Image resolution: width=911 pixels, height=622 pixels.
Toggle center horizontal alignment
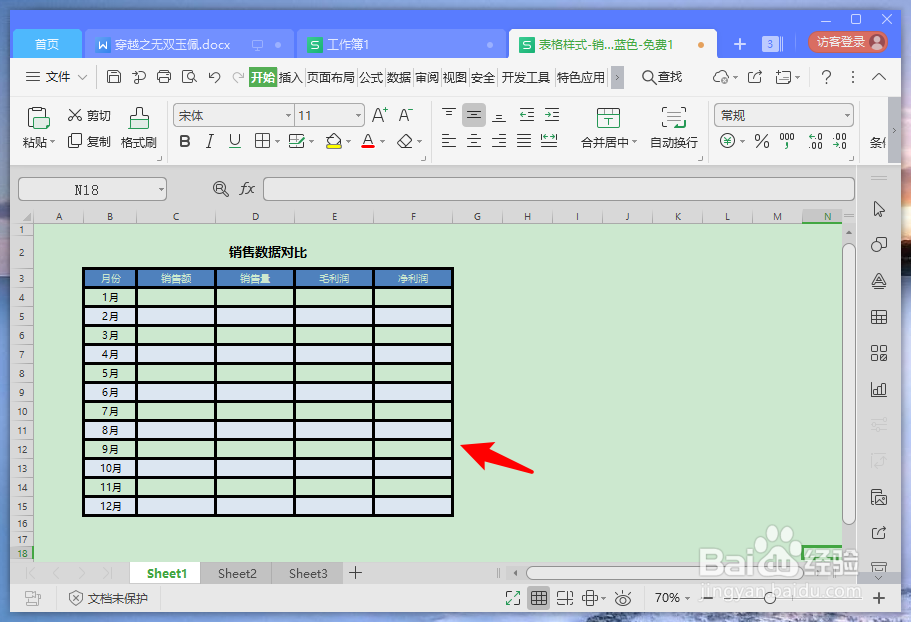[474, 141]
